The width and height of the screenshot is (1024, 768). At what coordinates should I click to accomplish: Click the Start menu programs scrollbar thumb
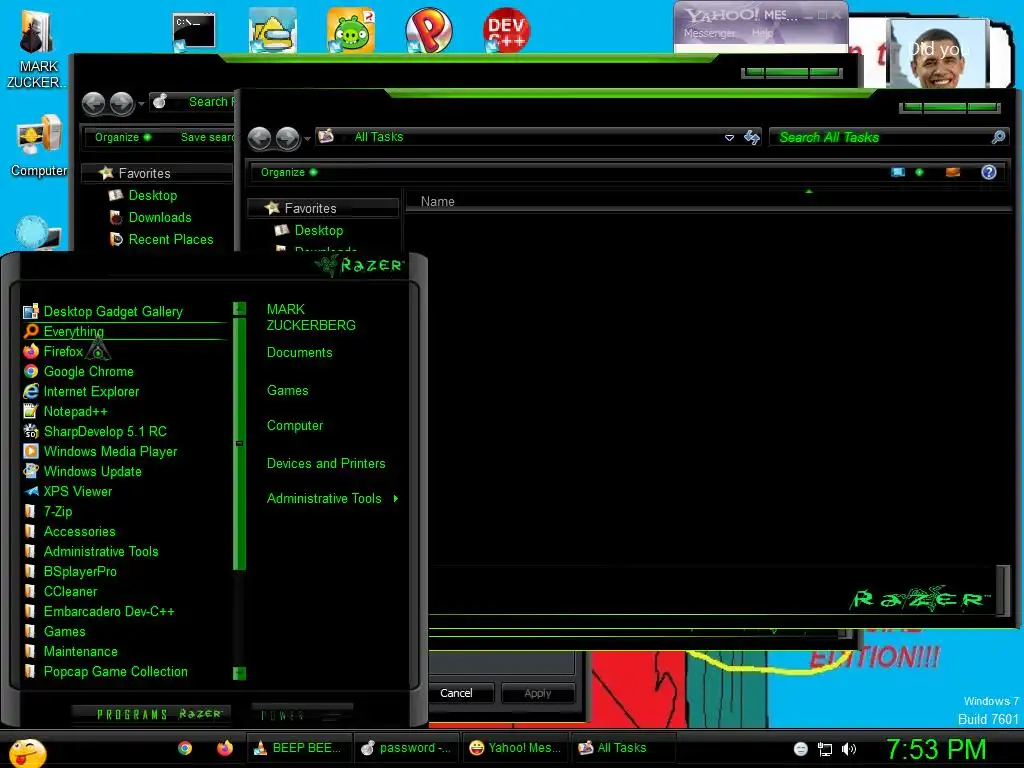[x=240, y=443]
